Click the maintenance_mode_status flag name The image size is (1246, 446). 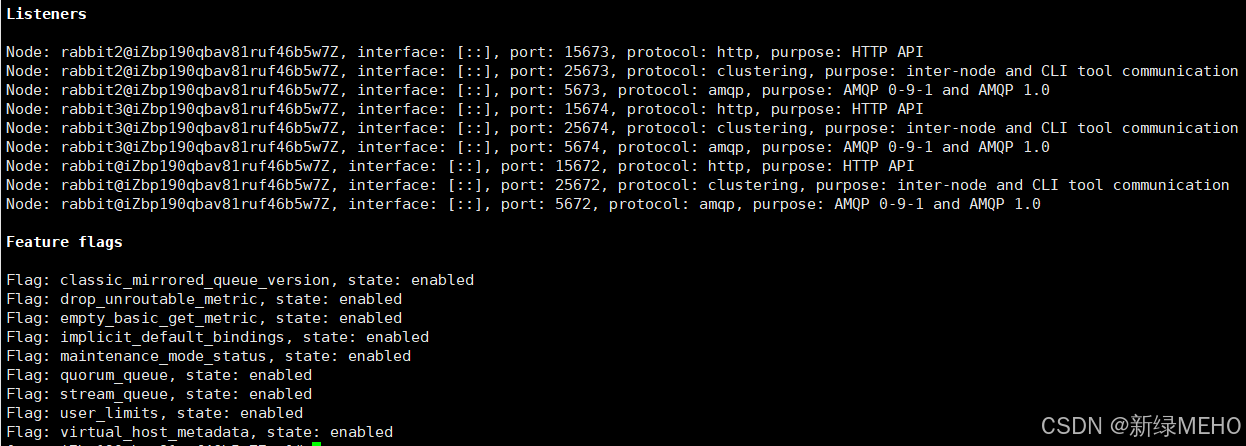(x=163, y=356)
